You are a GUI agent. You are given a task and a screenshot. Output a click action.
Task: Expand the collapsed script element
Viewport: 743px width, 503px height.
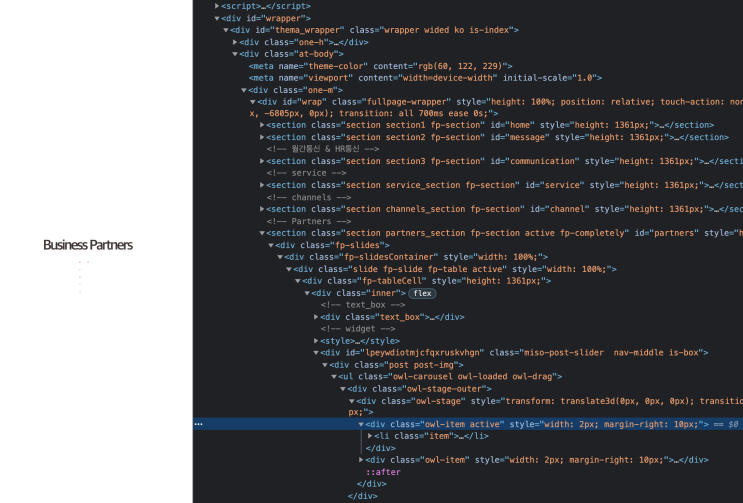(x=218, y=6)
